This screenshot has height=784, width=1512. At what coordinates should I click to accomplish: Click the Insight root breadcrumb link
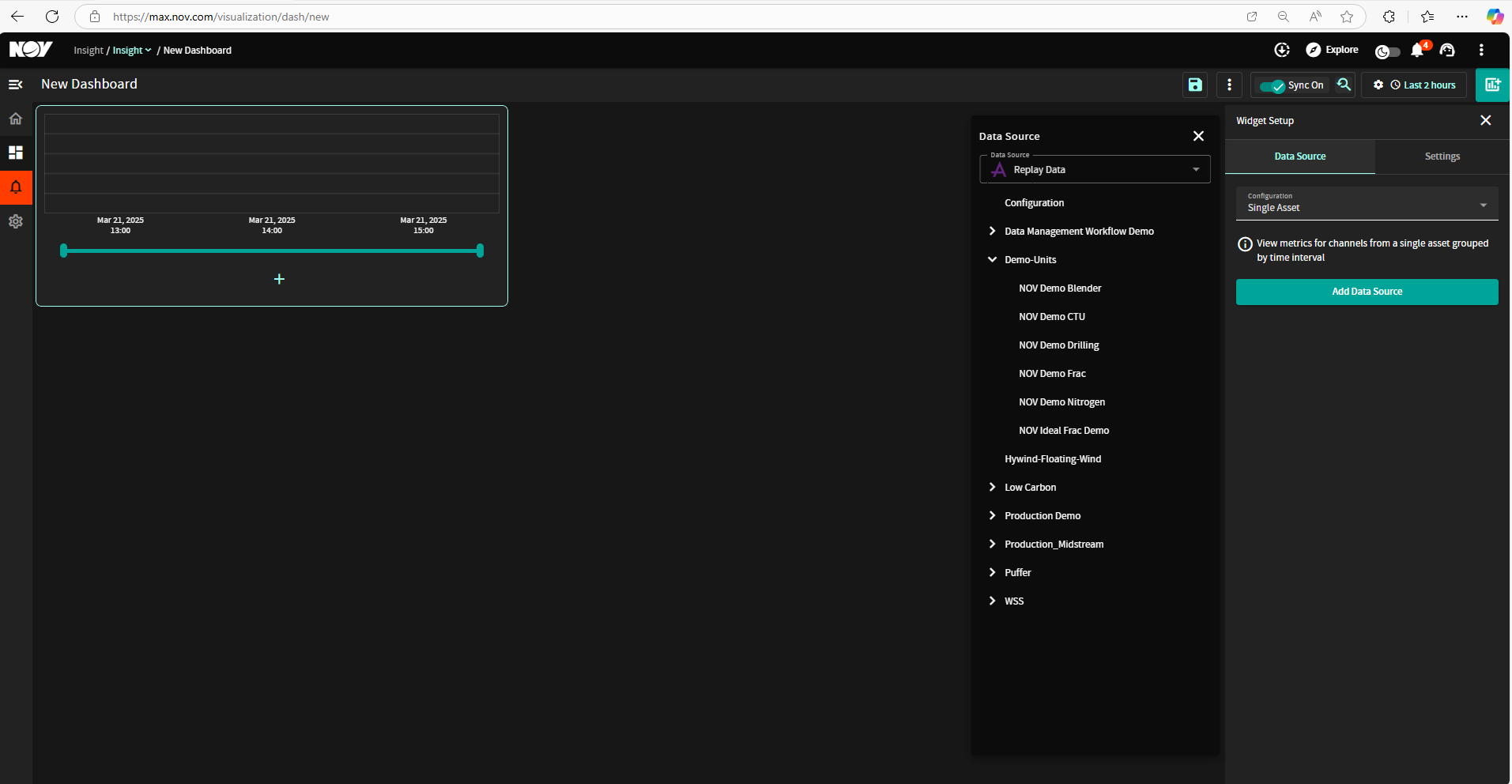pos(89,50)
